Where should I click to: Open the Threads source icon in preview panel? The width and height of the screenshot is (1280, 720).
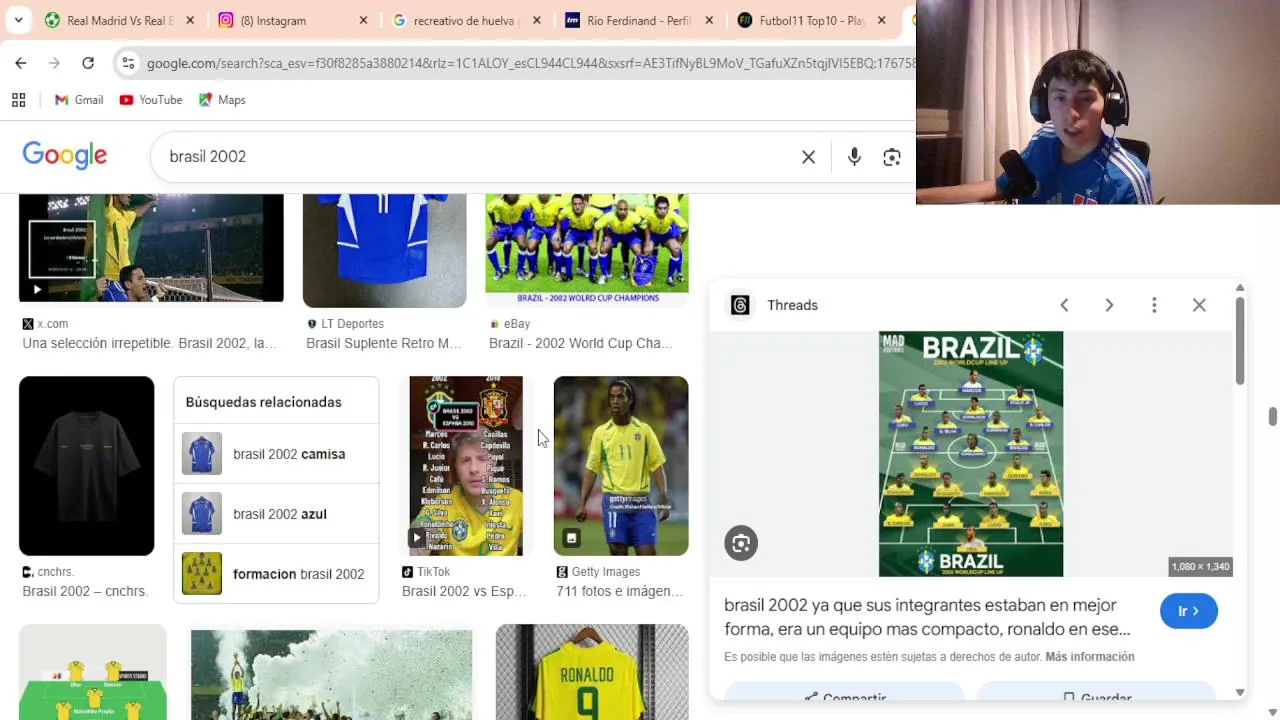click(x=740, y=305)
